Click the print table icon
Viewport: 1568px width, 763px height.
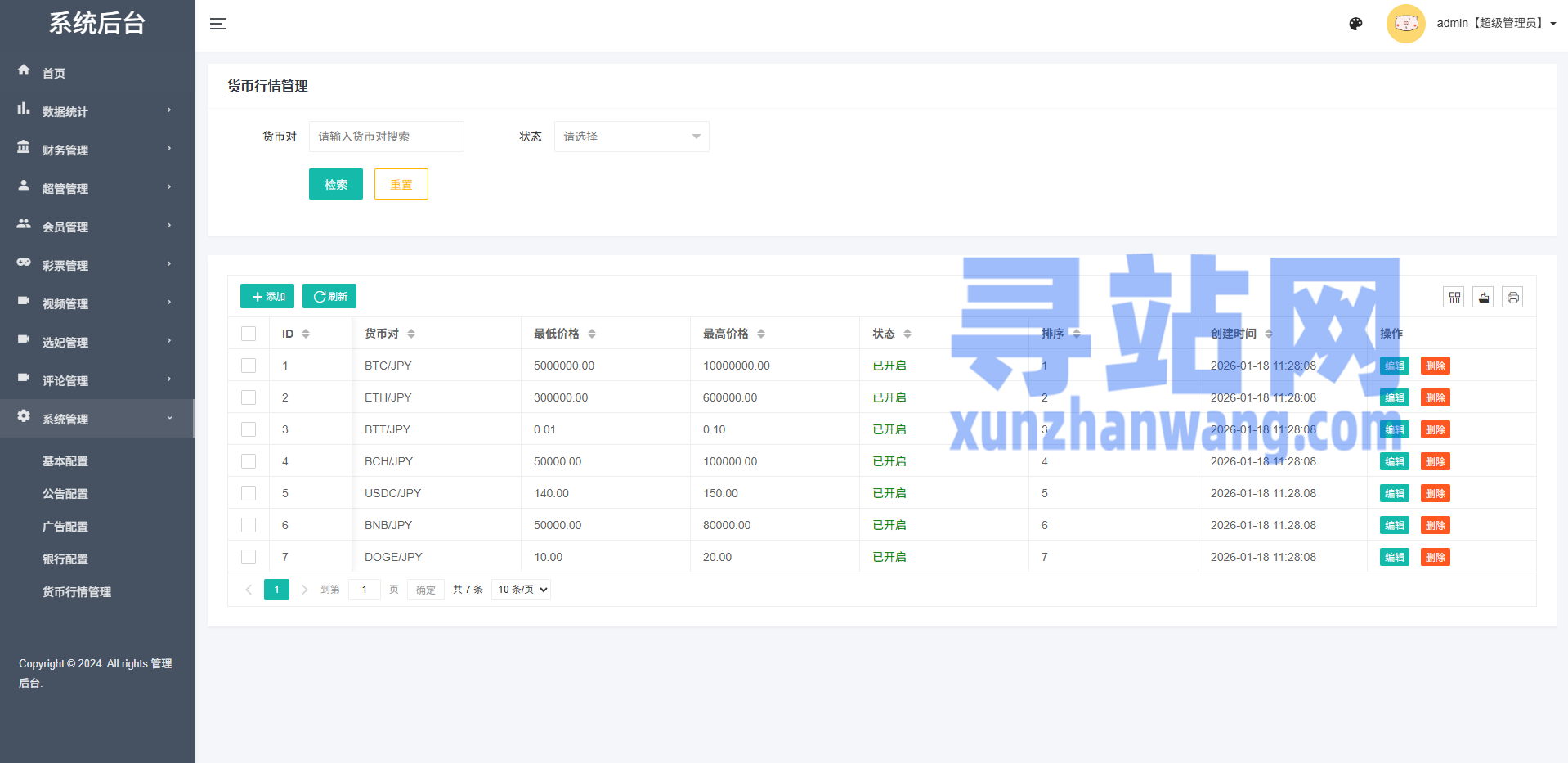click(x=1512, y=298)
